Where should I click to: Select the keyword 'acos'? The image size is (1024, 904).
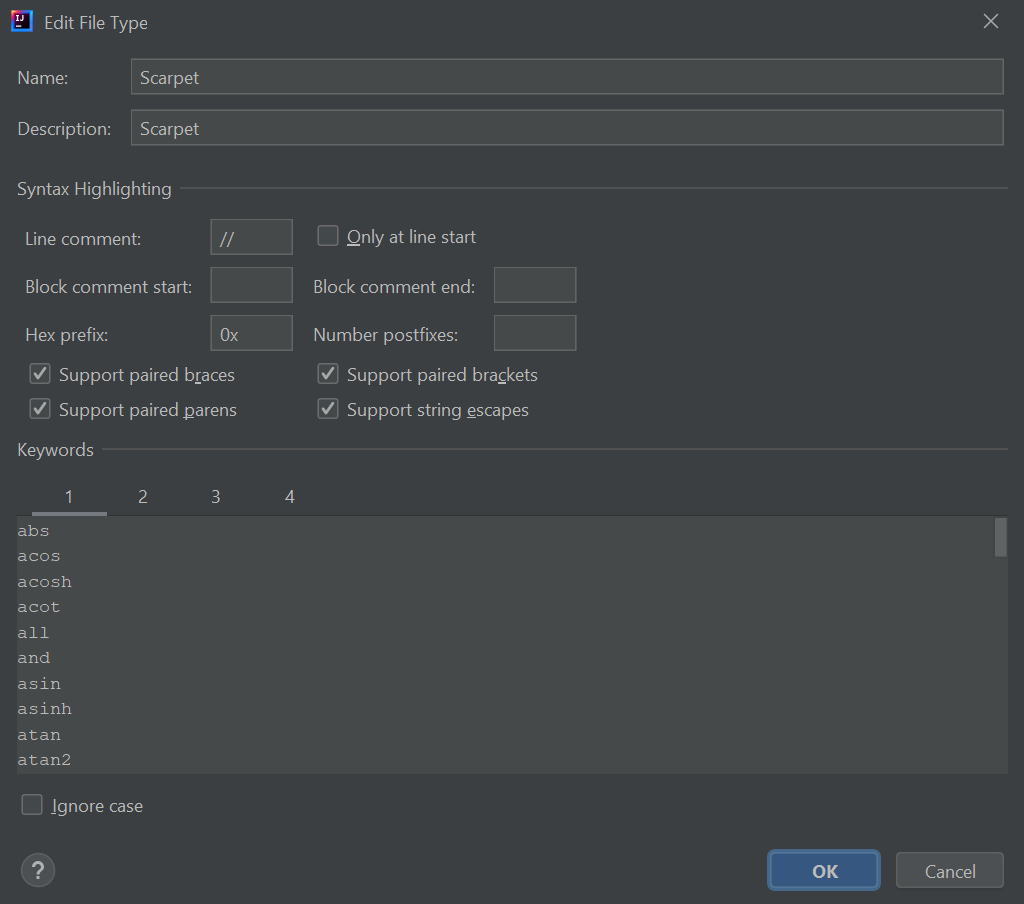pyautogui.click(x=39, y=557)
